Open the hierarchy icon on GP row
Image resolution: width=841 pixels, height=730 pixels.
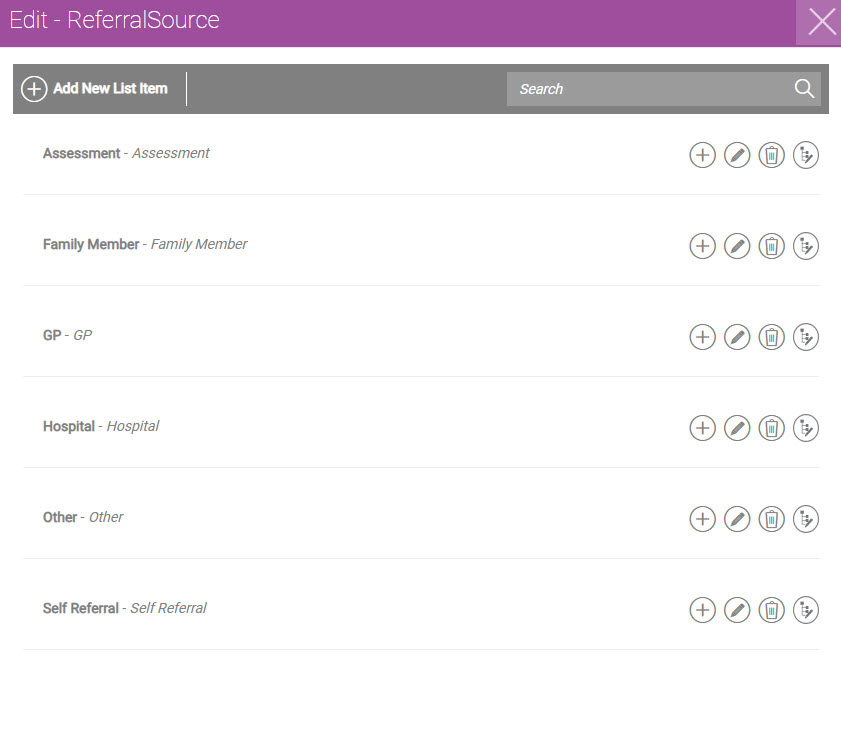806,337
